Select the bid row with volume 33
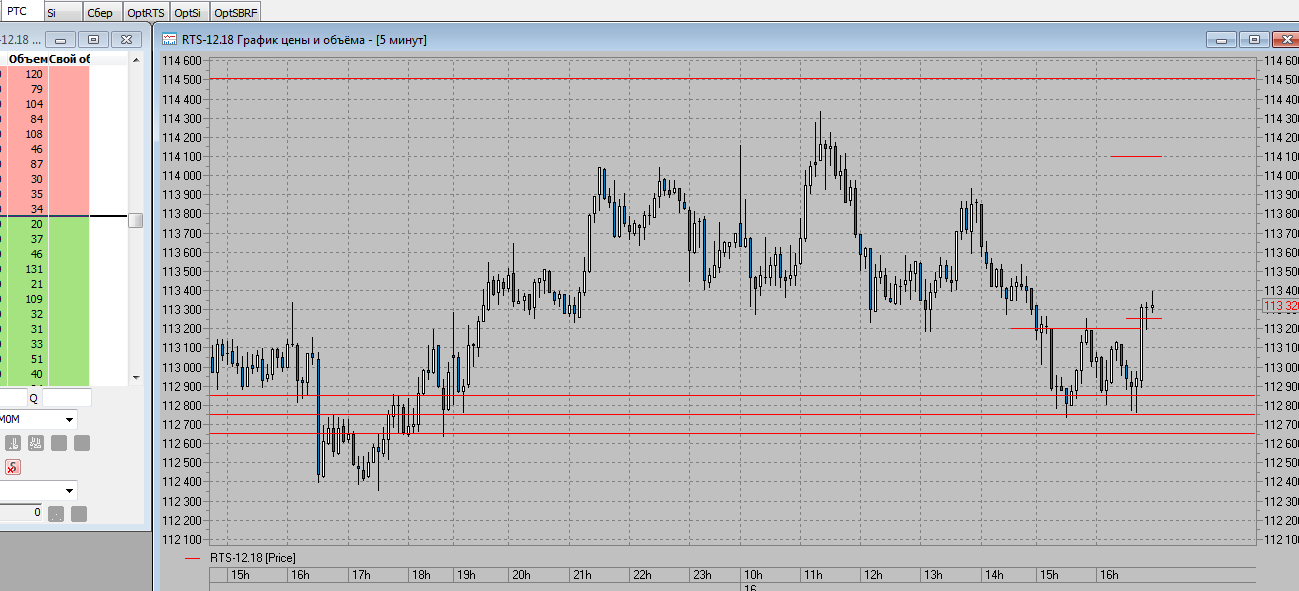 click(45, 344)
